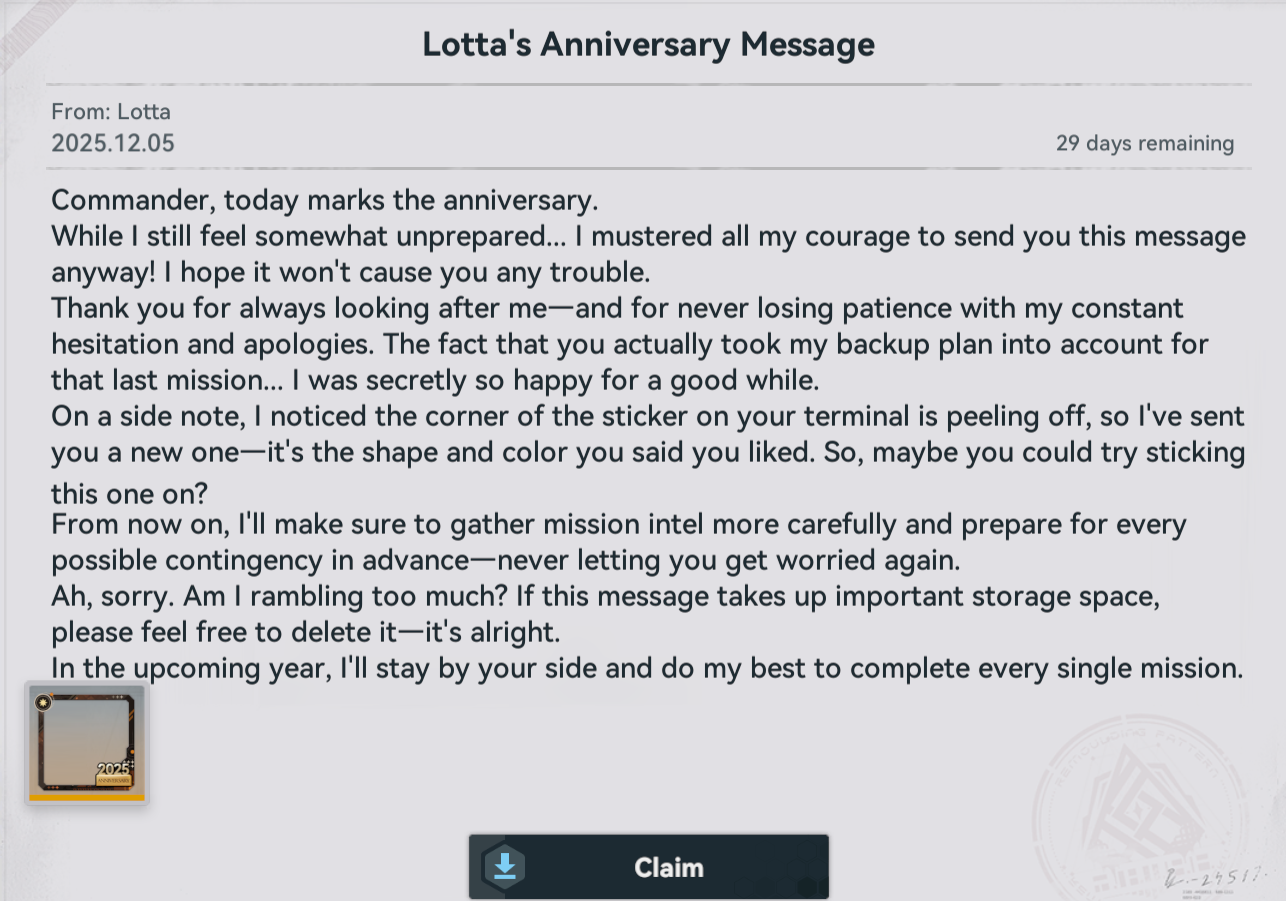Screen dimensions: 1286x901
Task: Click the "Thank you for always looking" line
Action: coord(617,308)
